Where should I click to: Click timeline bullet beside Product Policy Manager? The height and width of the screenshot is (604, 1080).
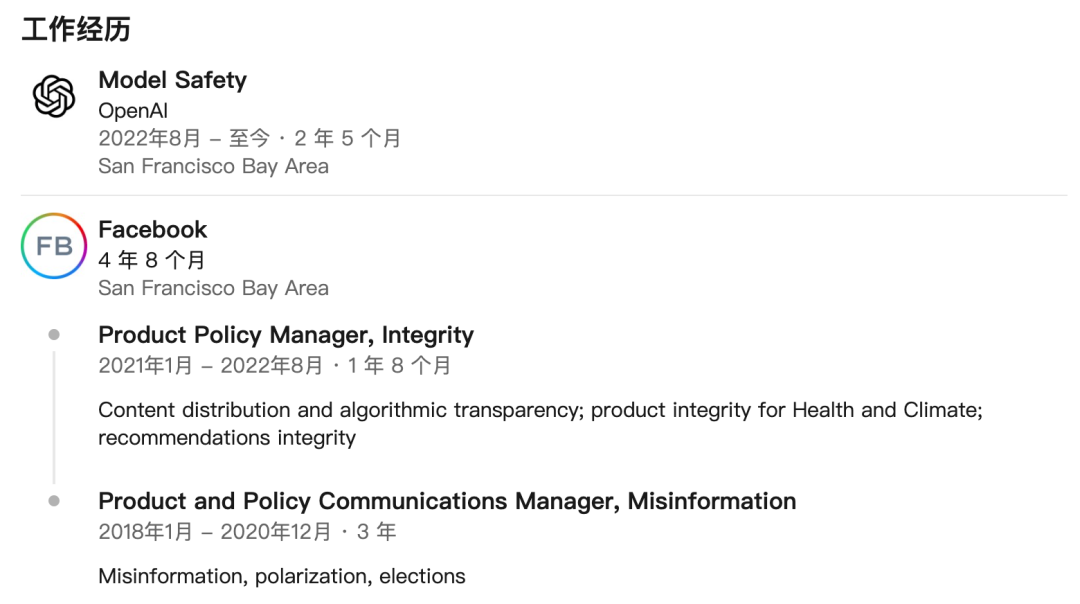pyautogui.click(x=54, y=335)
